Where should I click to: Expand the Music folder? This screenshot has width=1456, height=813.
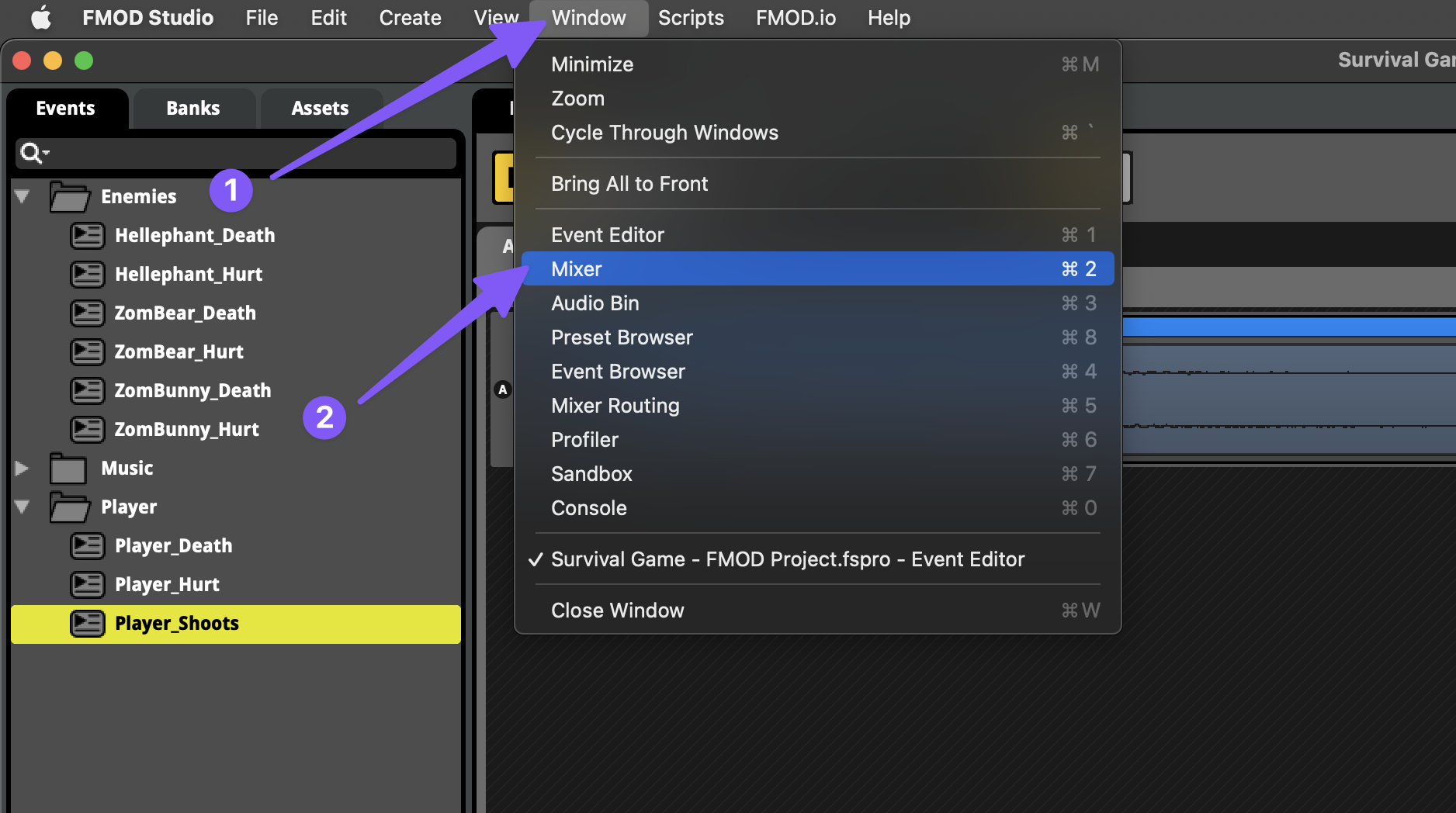(x=23, y=469)
